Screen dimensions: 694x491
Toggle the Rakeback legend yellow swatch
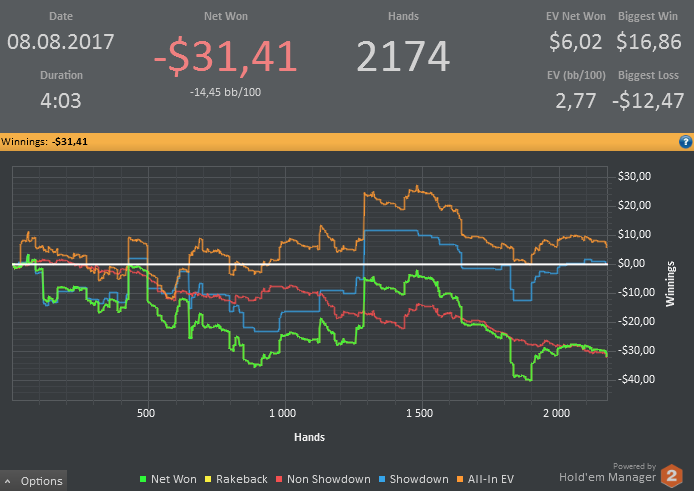click(208, 479)
